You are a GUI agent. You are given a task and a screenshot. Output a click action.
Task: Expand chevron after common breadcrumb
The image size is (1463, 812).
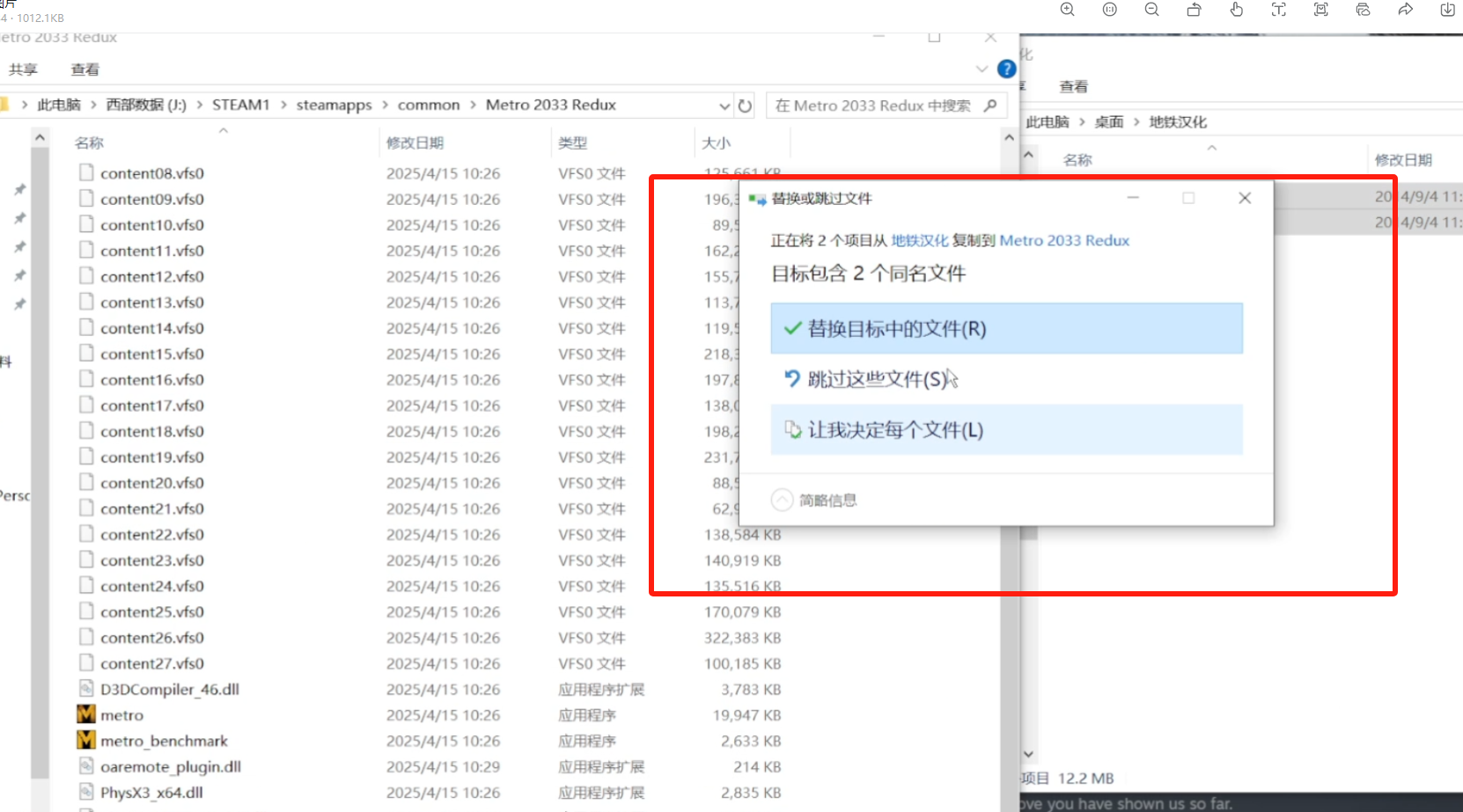pos(474,105)
